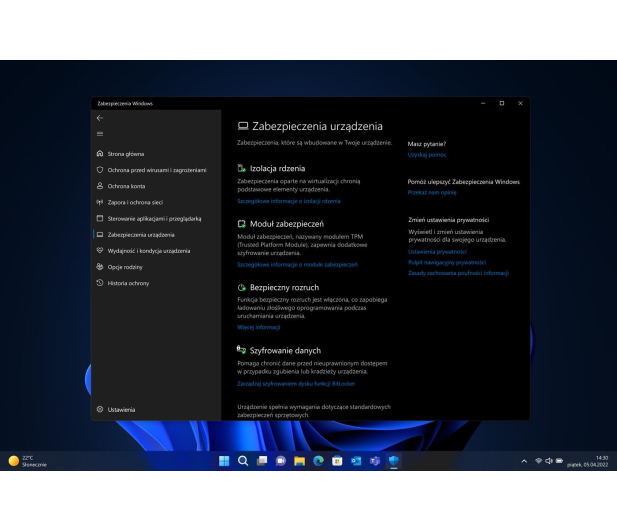Screen dimensions: 617x530
Task: Click the Bezpieczny rozruch power icon
Action: click(242, 288)
